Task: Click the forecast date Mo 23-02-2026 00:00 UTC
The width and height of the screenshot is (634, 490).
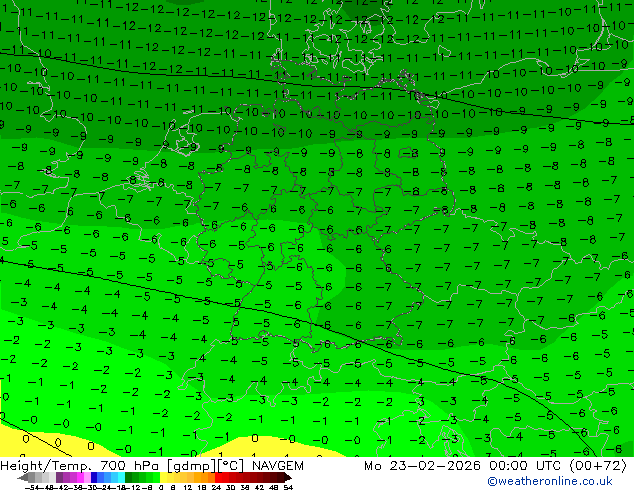Action: 464,466
